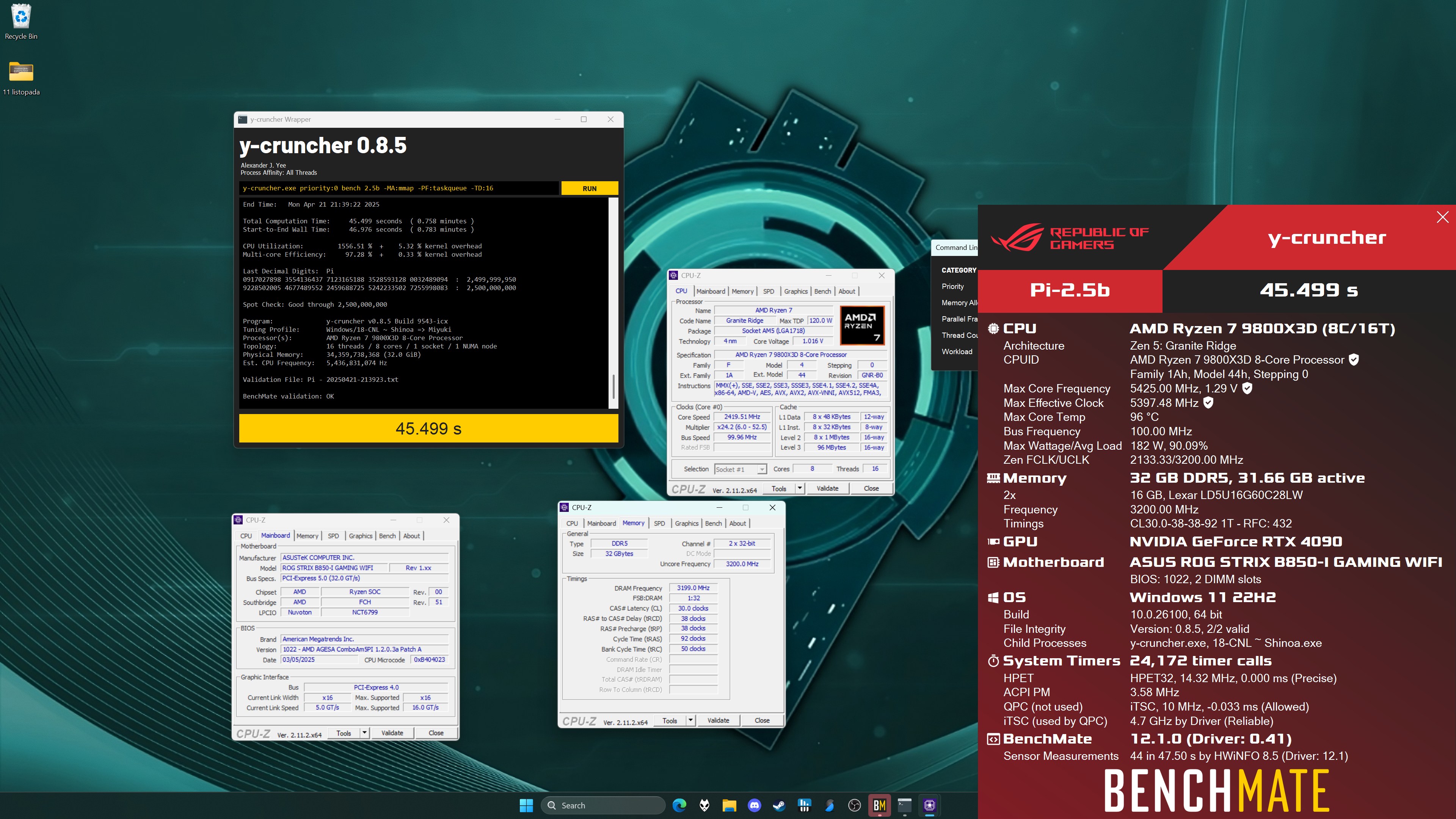Screen dimensions: 1456x819
Task: Open the Bench tab in the CPU tab CPU-Z window
Action: 822,291
